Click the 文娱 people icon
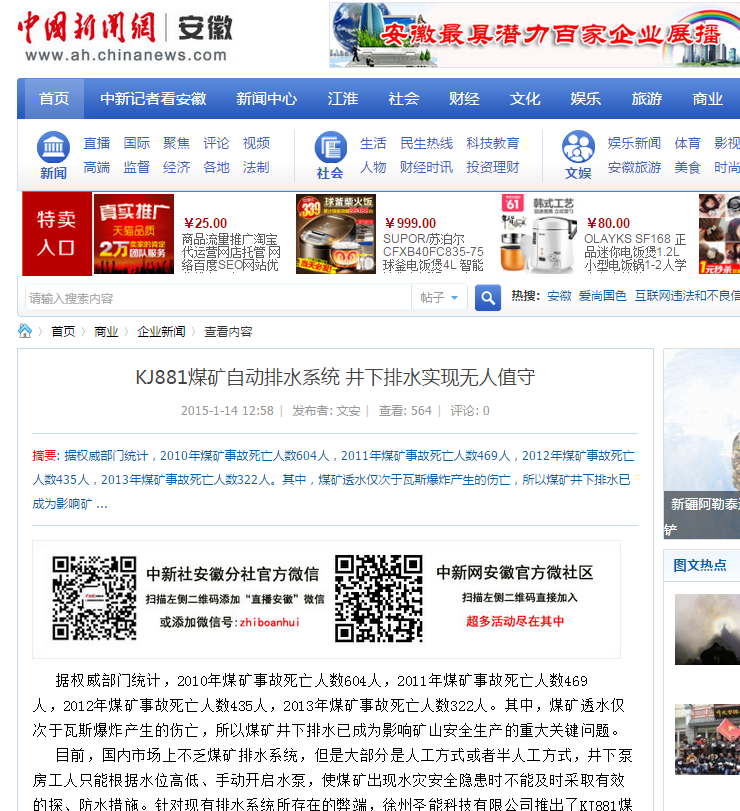The image size is (740, 811). tap(578, 148)
